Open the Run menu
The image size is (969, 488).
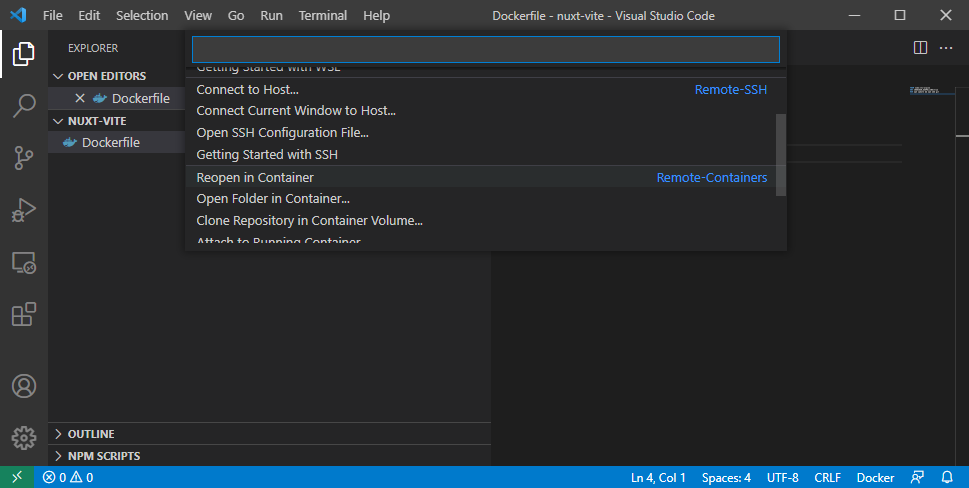coord(271,15)
